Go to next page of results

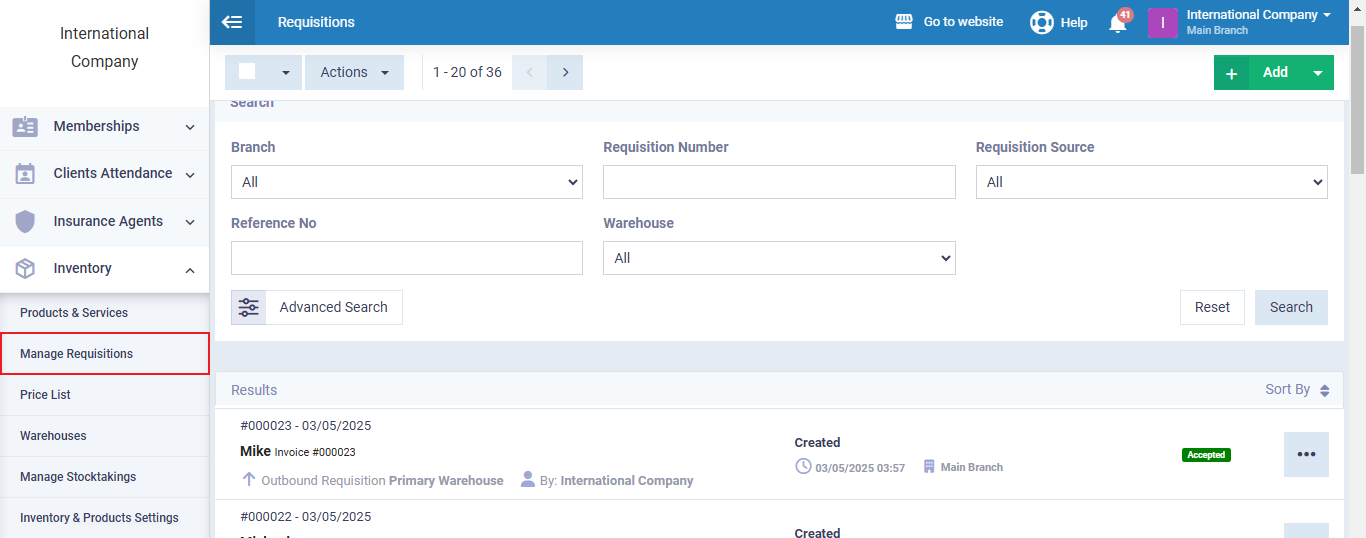point(565,72)
